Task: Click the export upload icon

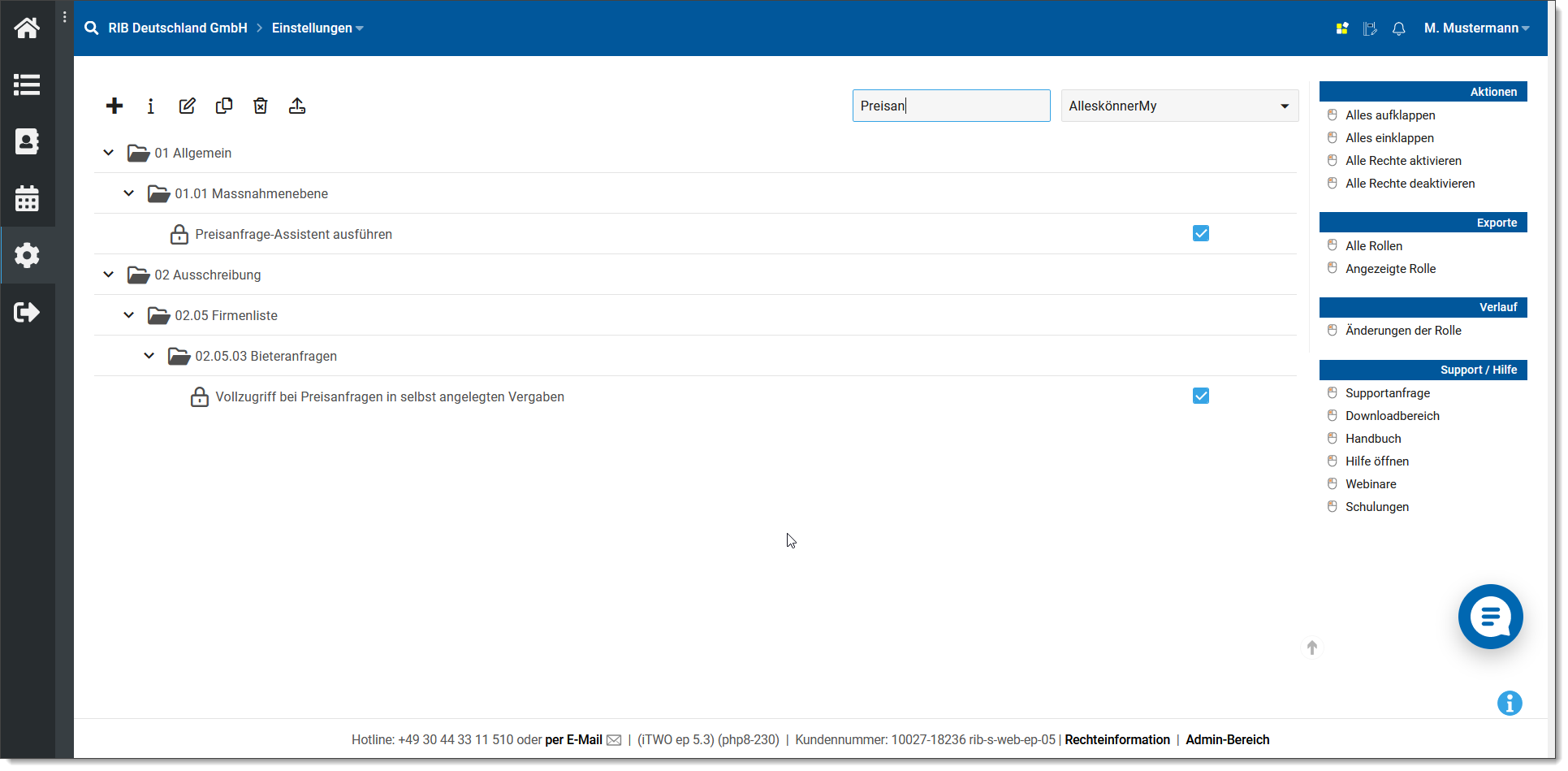Action: click(x=297, y=106)
